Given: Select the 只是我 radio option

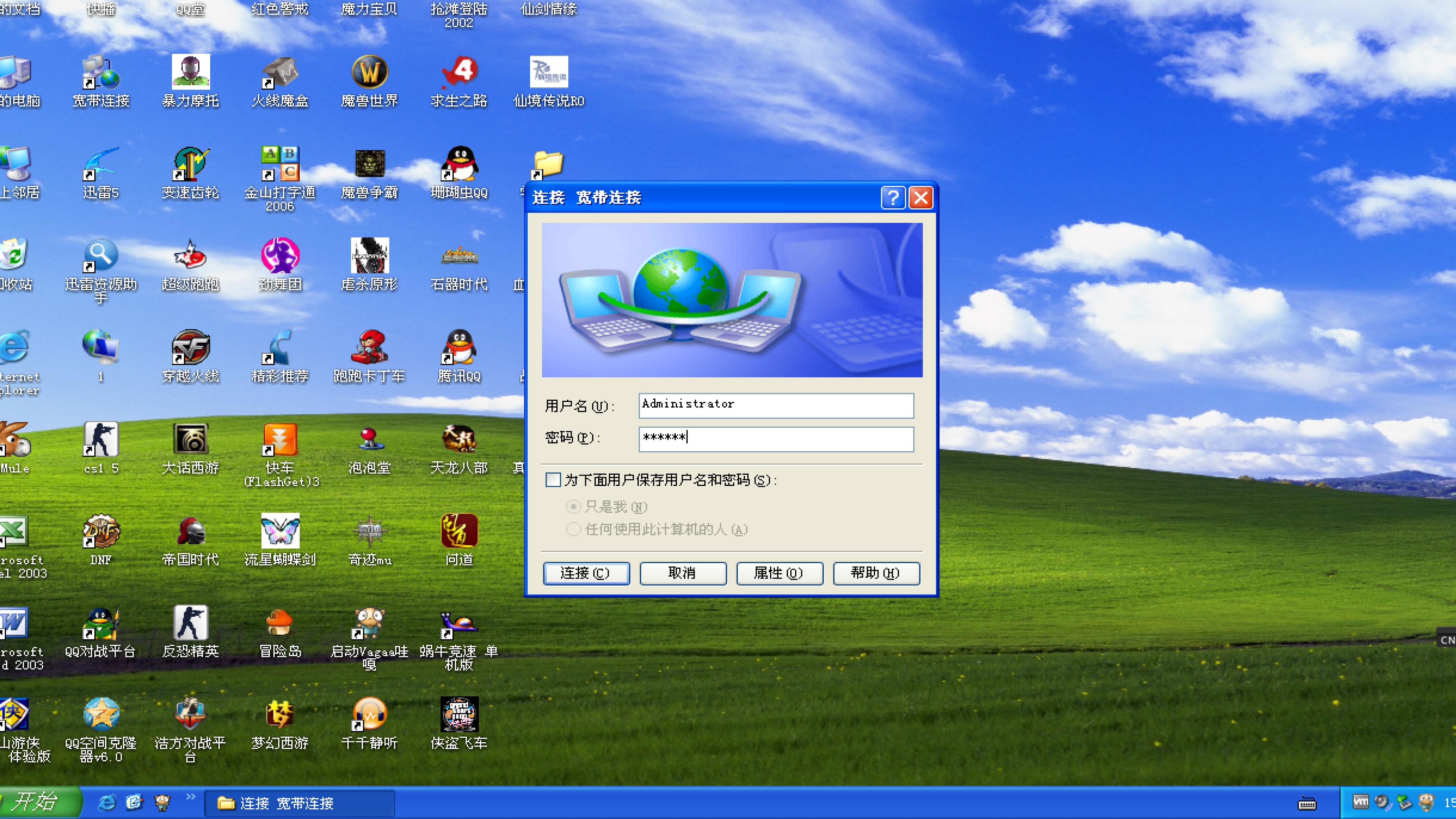Looking at the screenshot, I should click(x=573, y=507).
